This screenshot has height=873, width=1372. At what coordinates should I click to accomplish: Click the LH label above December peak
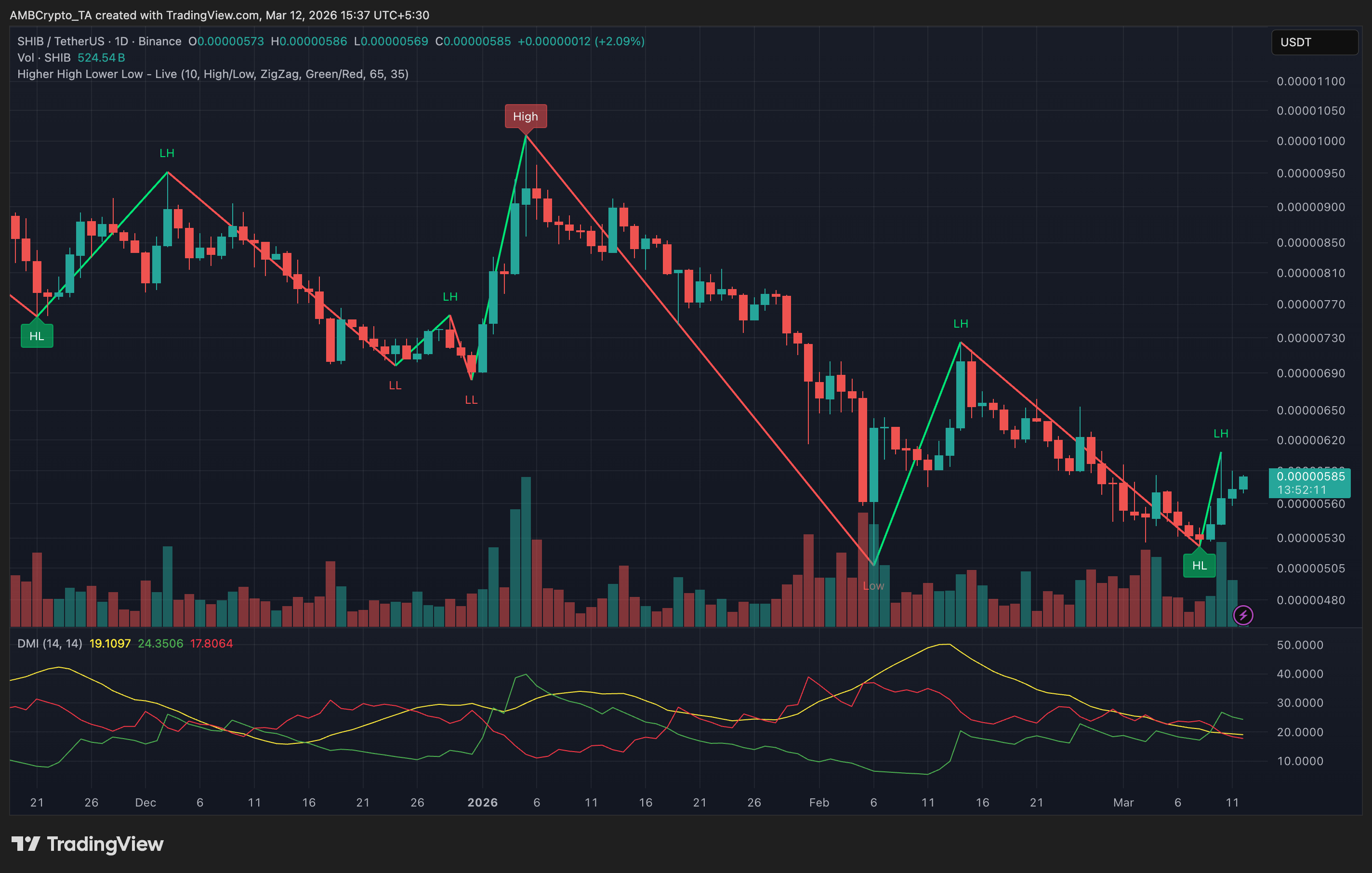pyautogui.click(x=167, y=153)
